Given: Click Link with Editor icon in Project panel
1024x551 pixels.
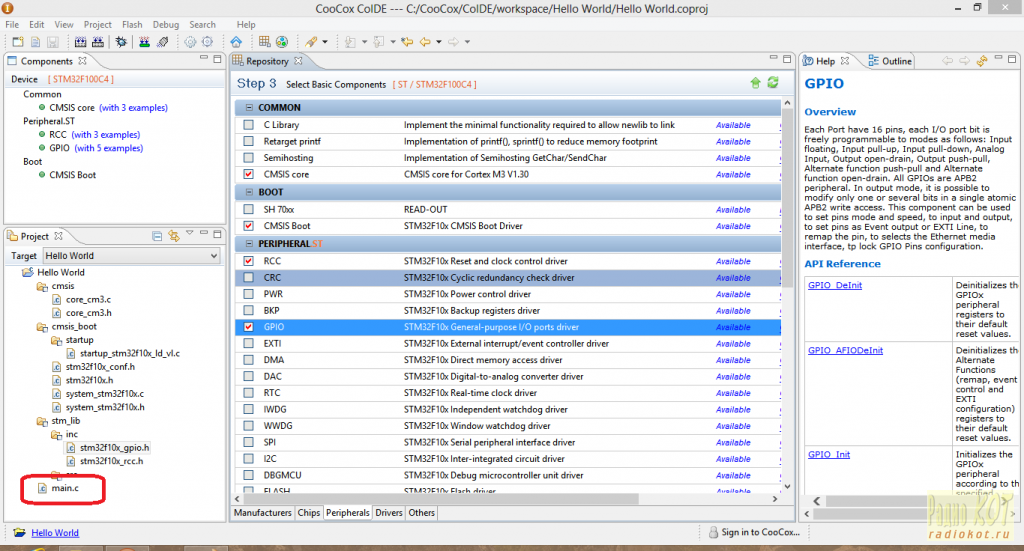Looking at the screenshot, I should pyautogui.click(x=173, y=236).
